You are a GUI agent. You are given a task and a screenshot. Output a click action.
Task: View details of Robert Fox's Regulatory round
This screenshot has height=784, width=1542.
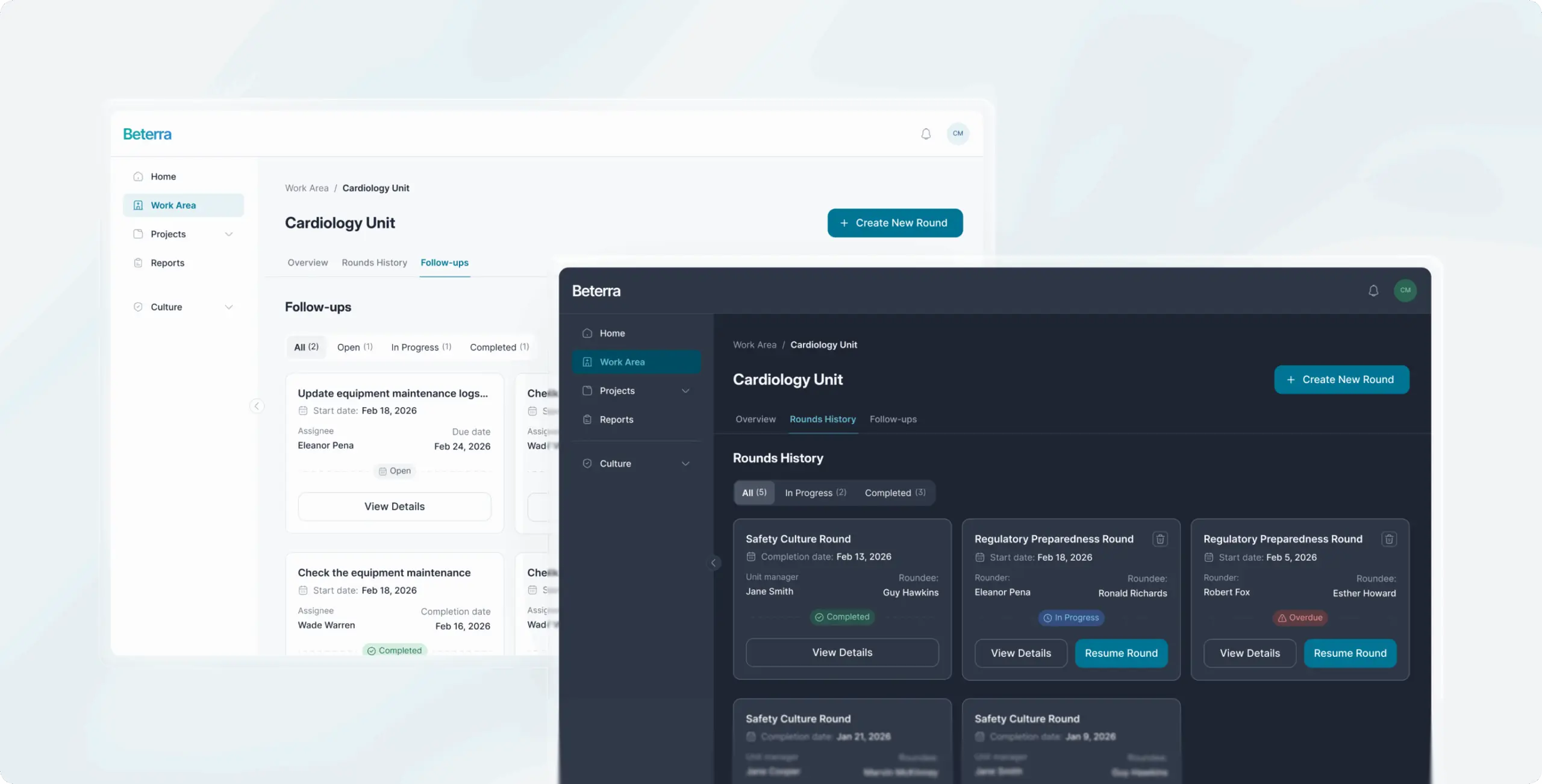tap(1250, 653)
